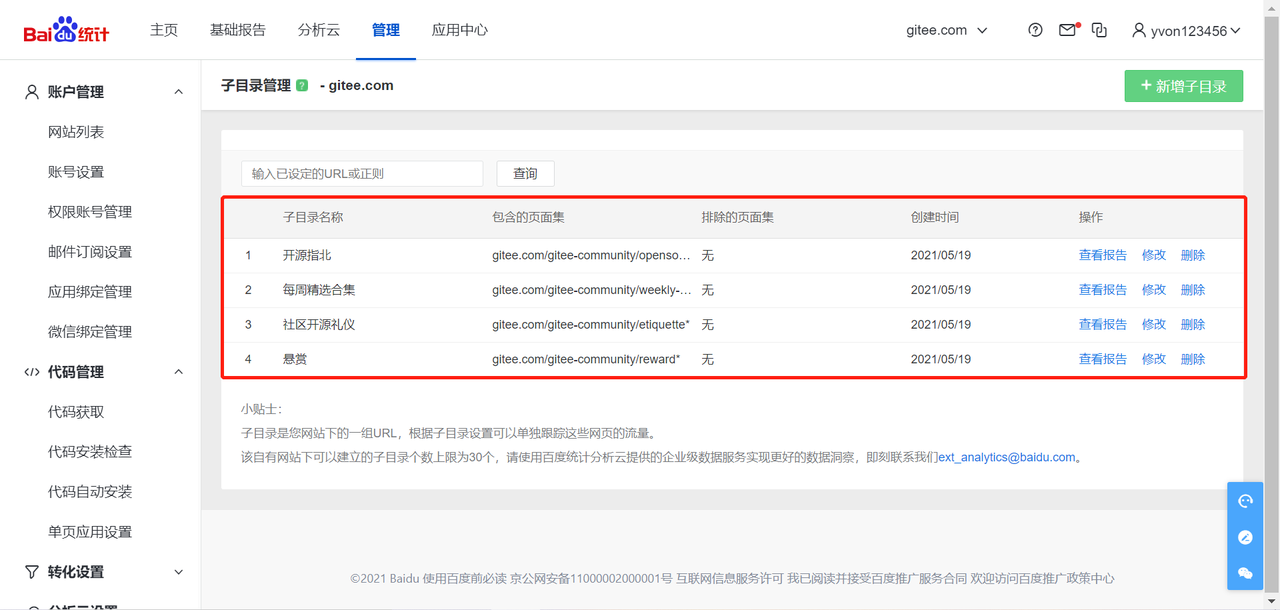Click the page vertical scrollbar

(x=1271, y=305)
